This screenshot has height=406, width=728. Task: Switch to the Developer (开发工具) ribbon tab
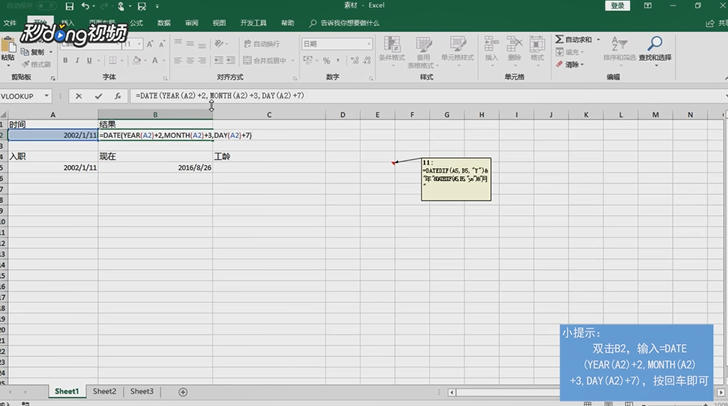[254, 23]
